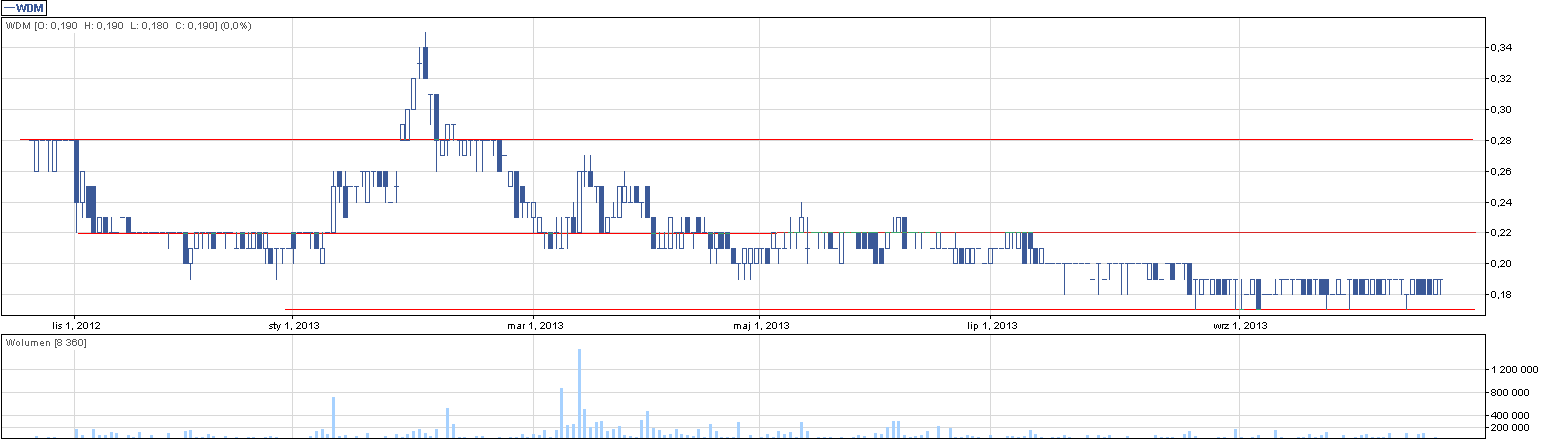Click the WDM OHLC info line
Viewport: 1542px width, 441px height.
(129, 25)
